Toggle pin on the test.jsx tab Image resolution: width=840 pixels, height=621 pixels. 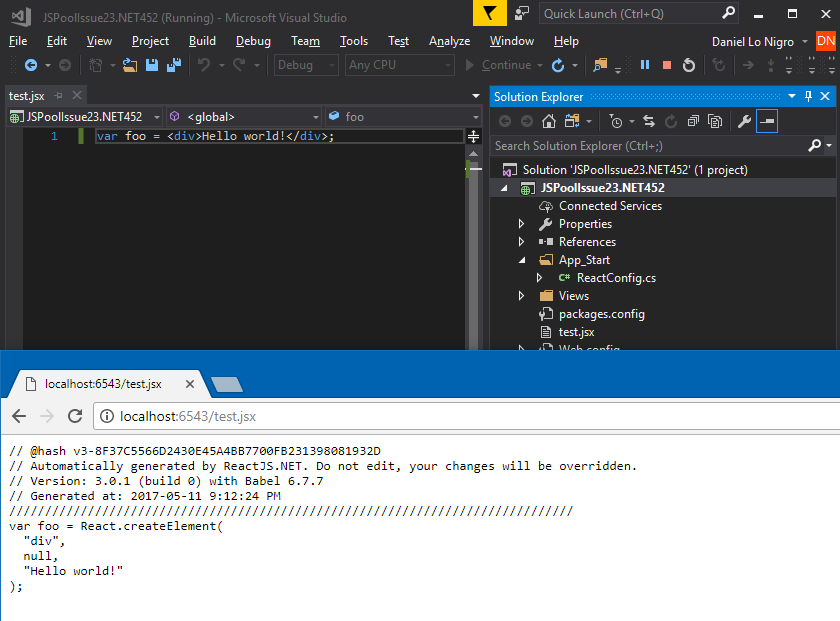point(59,96)
